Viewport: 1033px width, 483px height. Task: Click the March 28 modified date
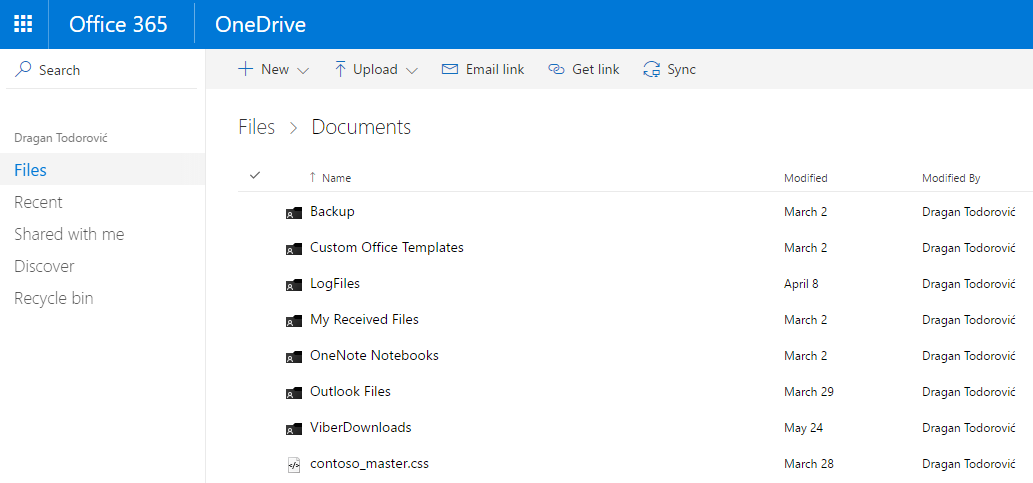808,464
